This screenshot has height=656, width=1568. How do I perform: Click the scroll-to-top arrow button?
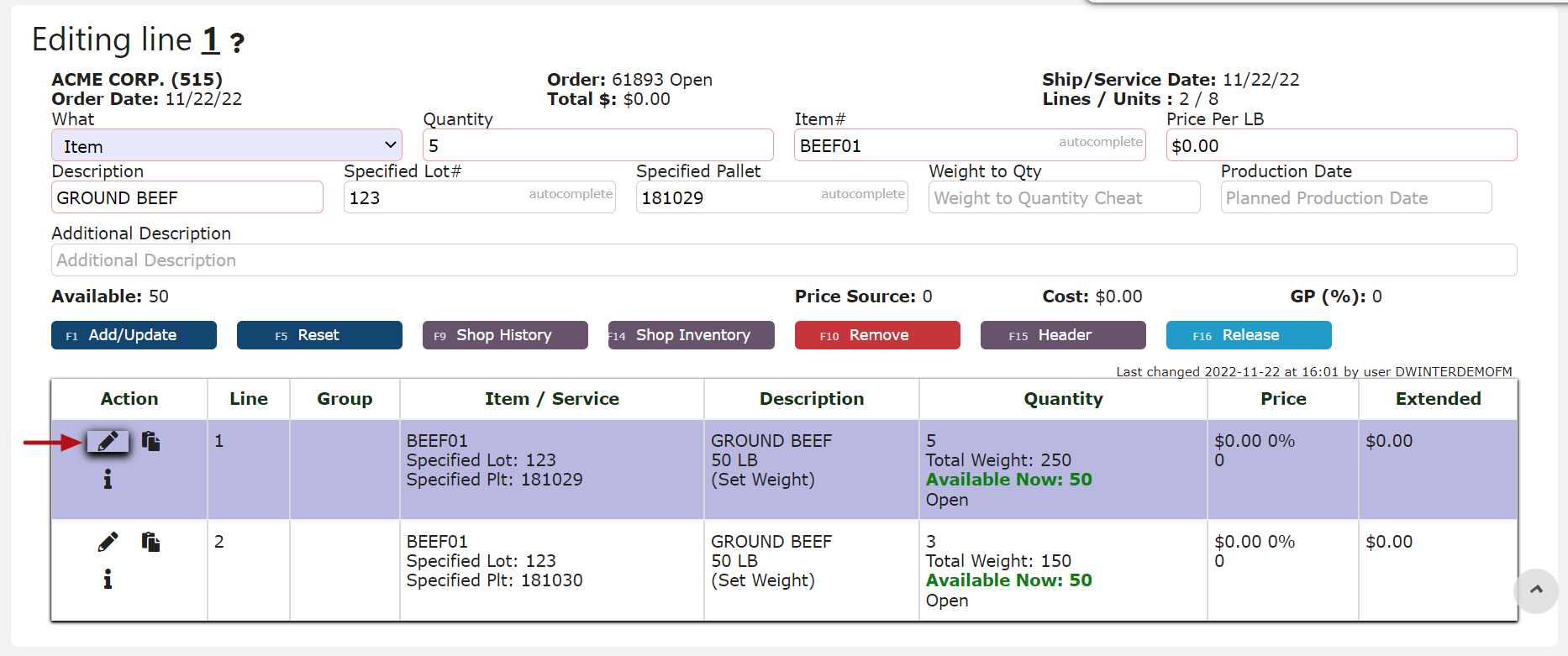pyautogui.click(x=1535, y=590)
